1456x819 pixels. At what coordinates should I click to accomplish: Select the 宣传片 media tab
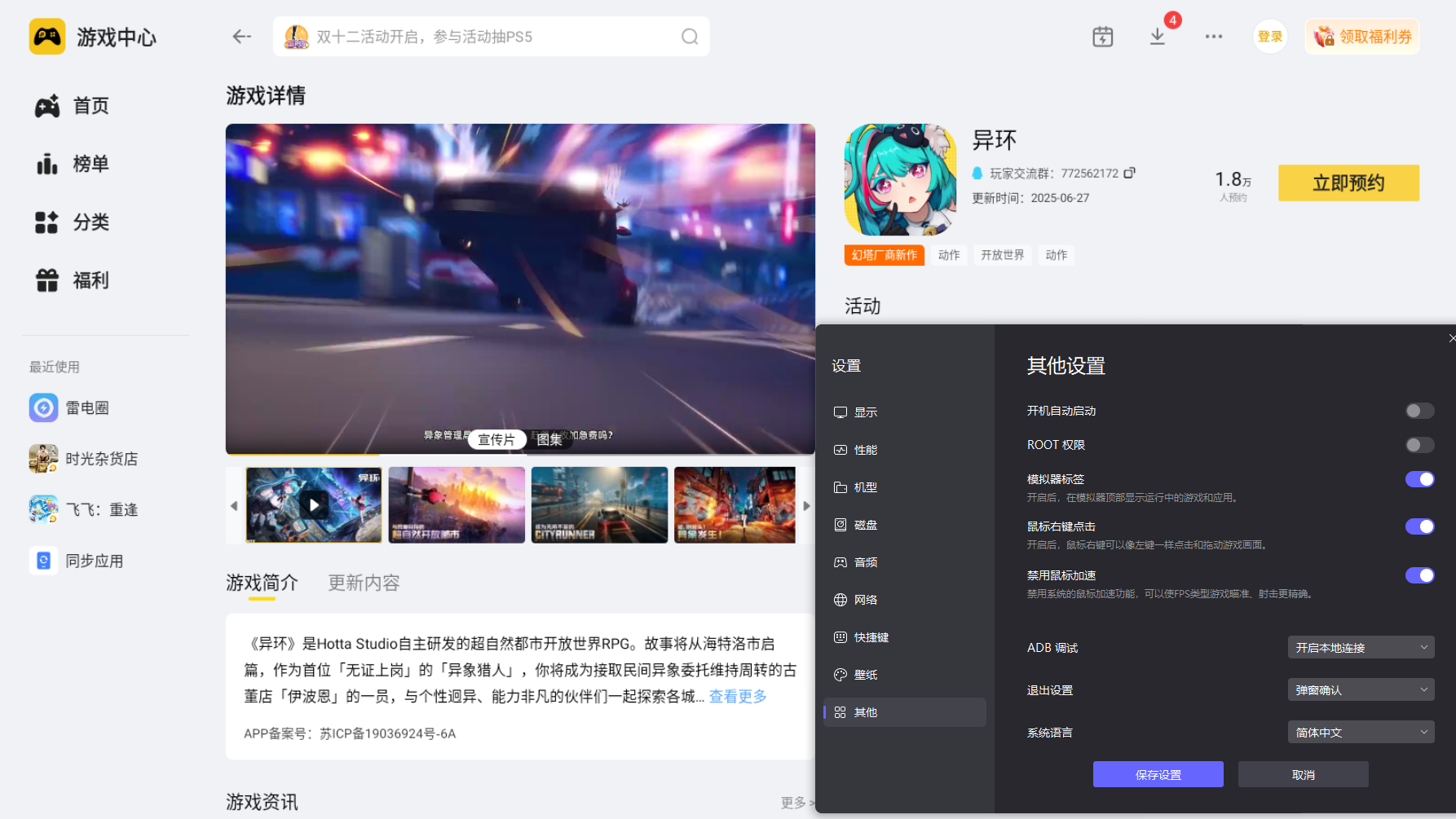[x=496, y=440]
